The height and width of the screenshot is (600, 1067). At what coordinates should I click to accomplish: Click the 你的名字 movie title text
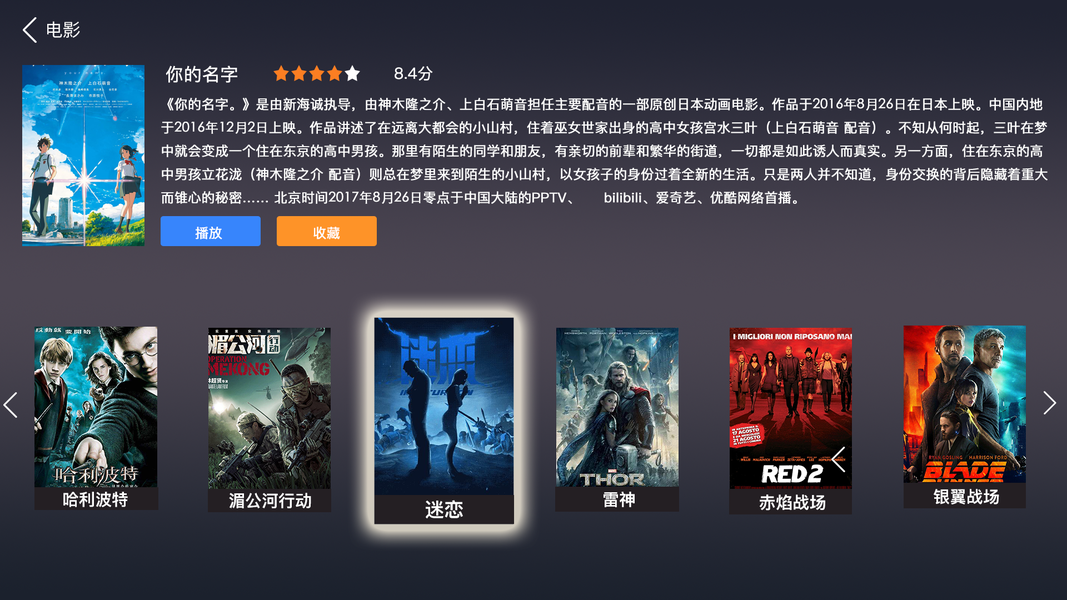[201, 73]
